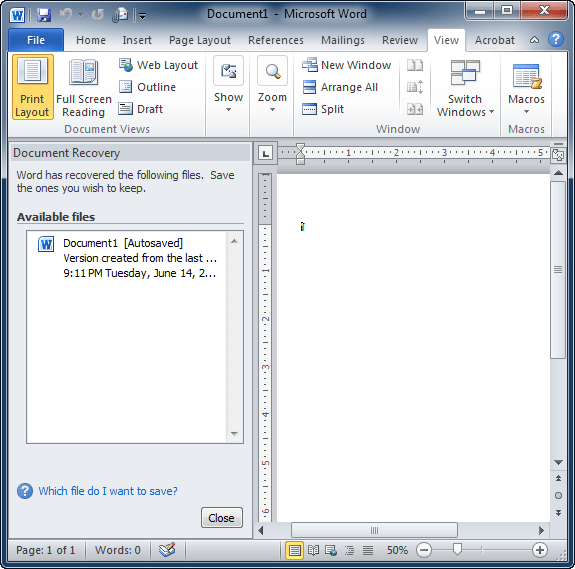Click Select Browse Object circle button
The width and height of the screenshot is (575, 569).
(x=558, y=496)
